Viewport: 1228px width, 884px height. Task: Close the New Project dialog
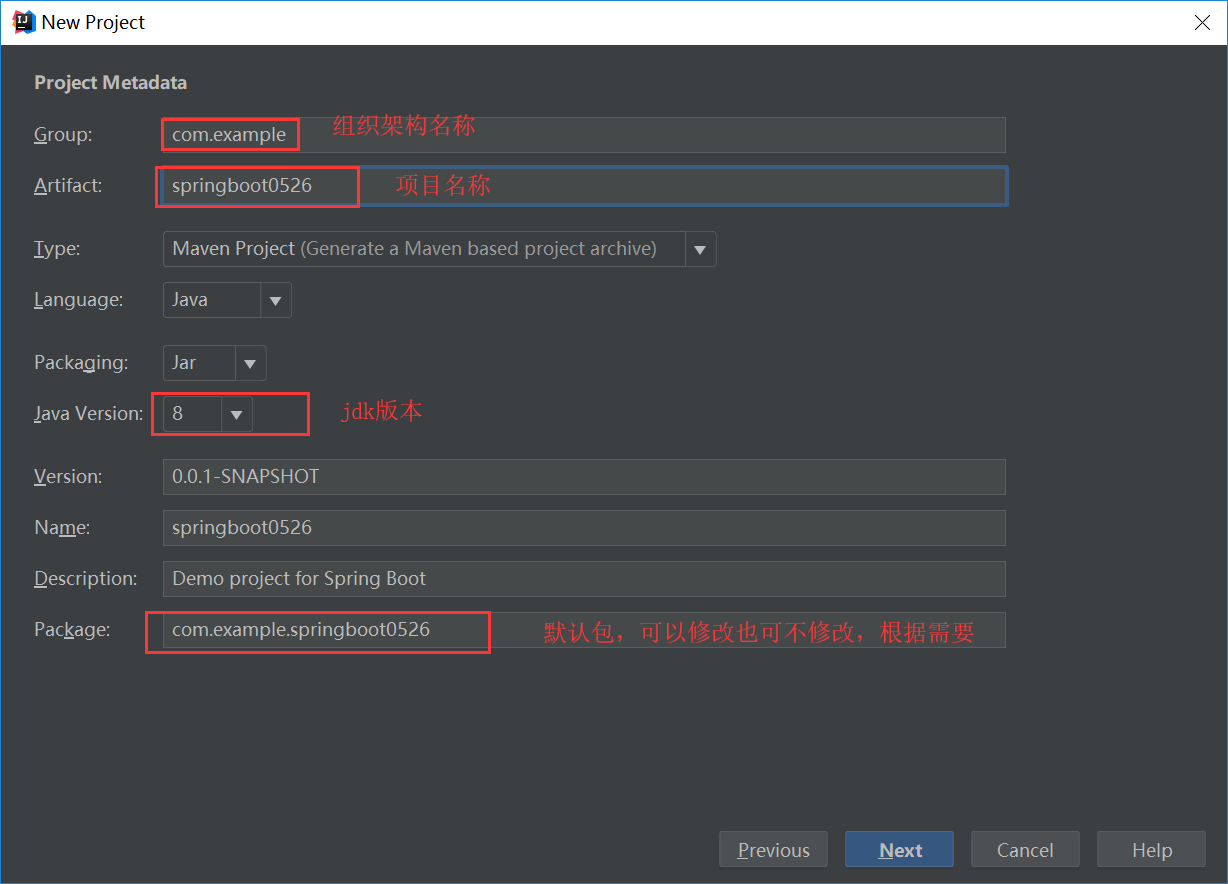coord(1202,22)
